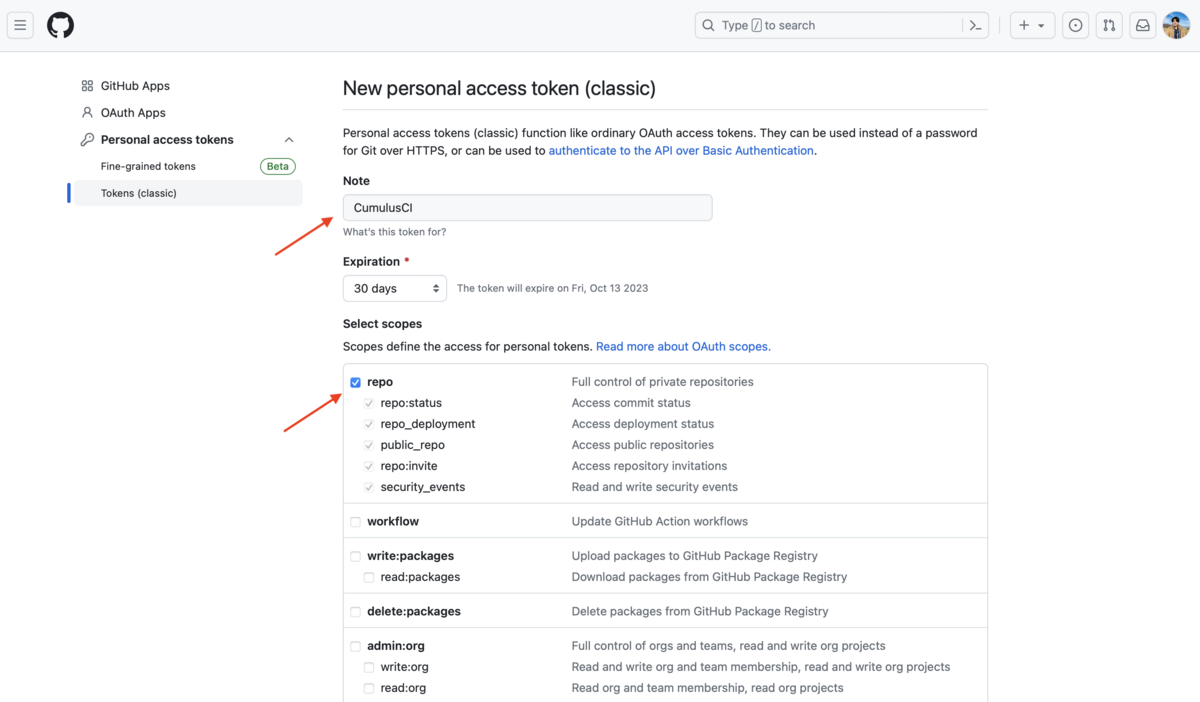Screen dimensions: 1200x702
Task: Tick the admin:org scope checkbox
Action: 355,646
